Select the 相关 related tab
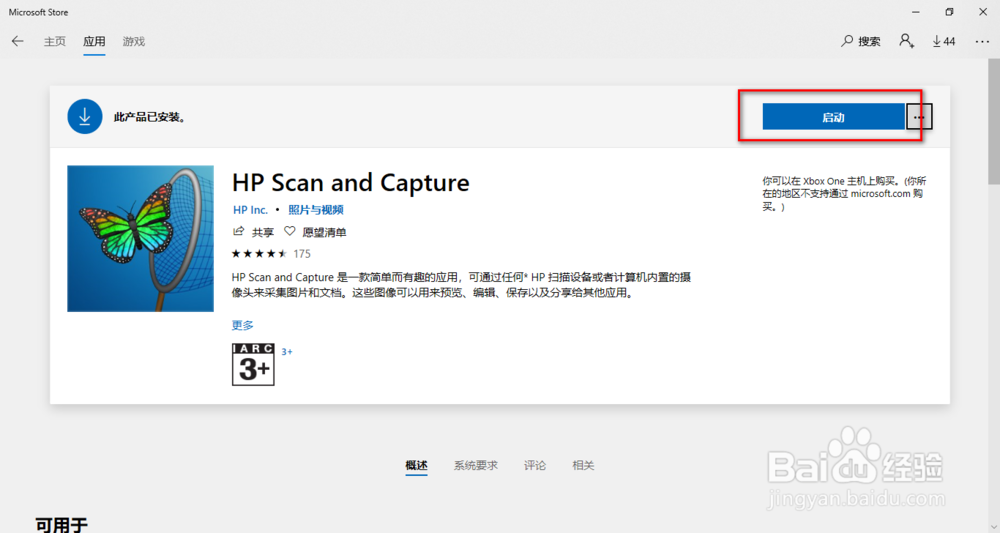The width and height of the screenshot is (1000, 533). (x=584, y=465)
